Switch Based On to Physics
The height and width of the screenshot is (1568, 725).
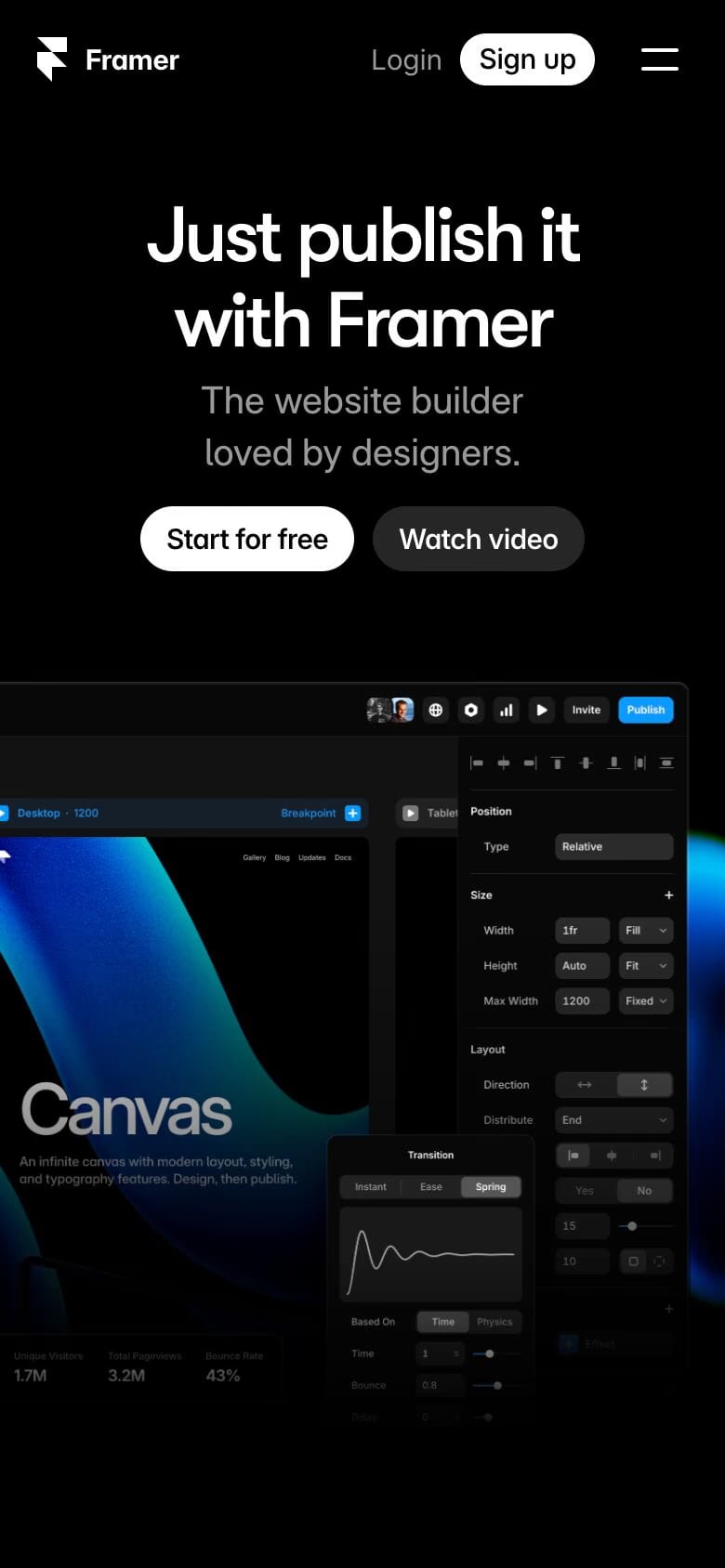[x=494, y=1322]
